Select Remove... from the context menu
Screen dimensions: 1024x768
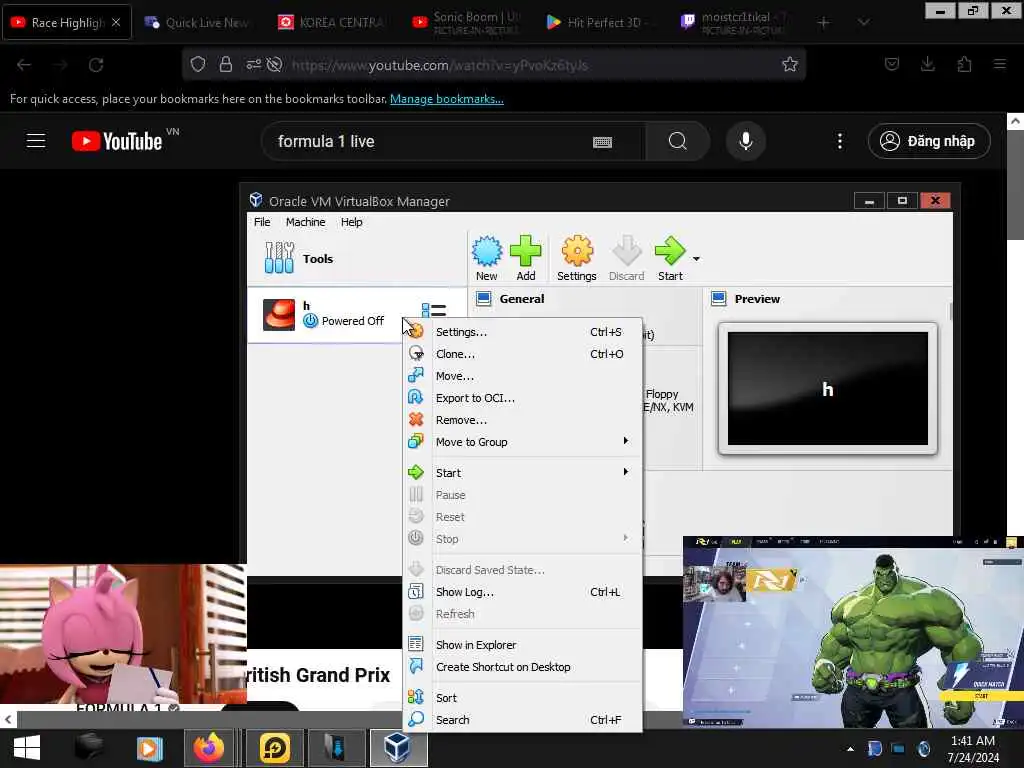pos(522,420)
